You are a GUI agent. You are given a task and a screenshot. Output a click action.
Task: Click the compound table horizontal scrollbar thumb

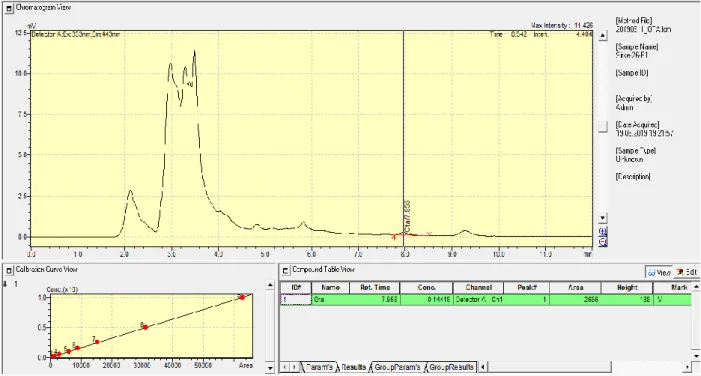tap(549, 367)
